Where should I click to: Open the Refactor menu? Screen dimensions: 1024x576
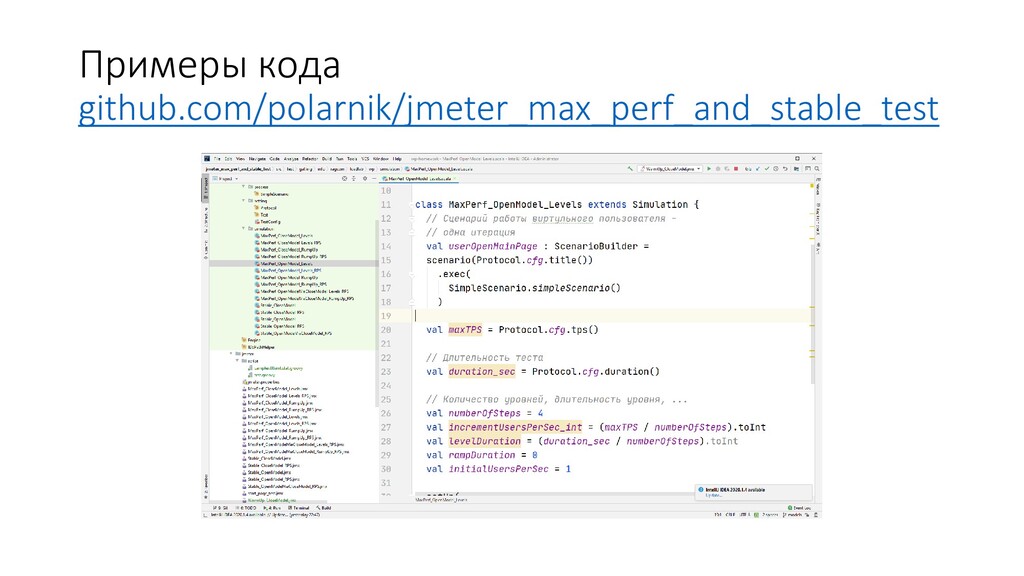point(311,159)
